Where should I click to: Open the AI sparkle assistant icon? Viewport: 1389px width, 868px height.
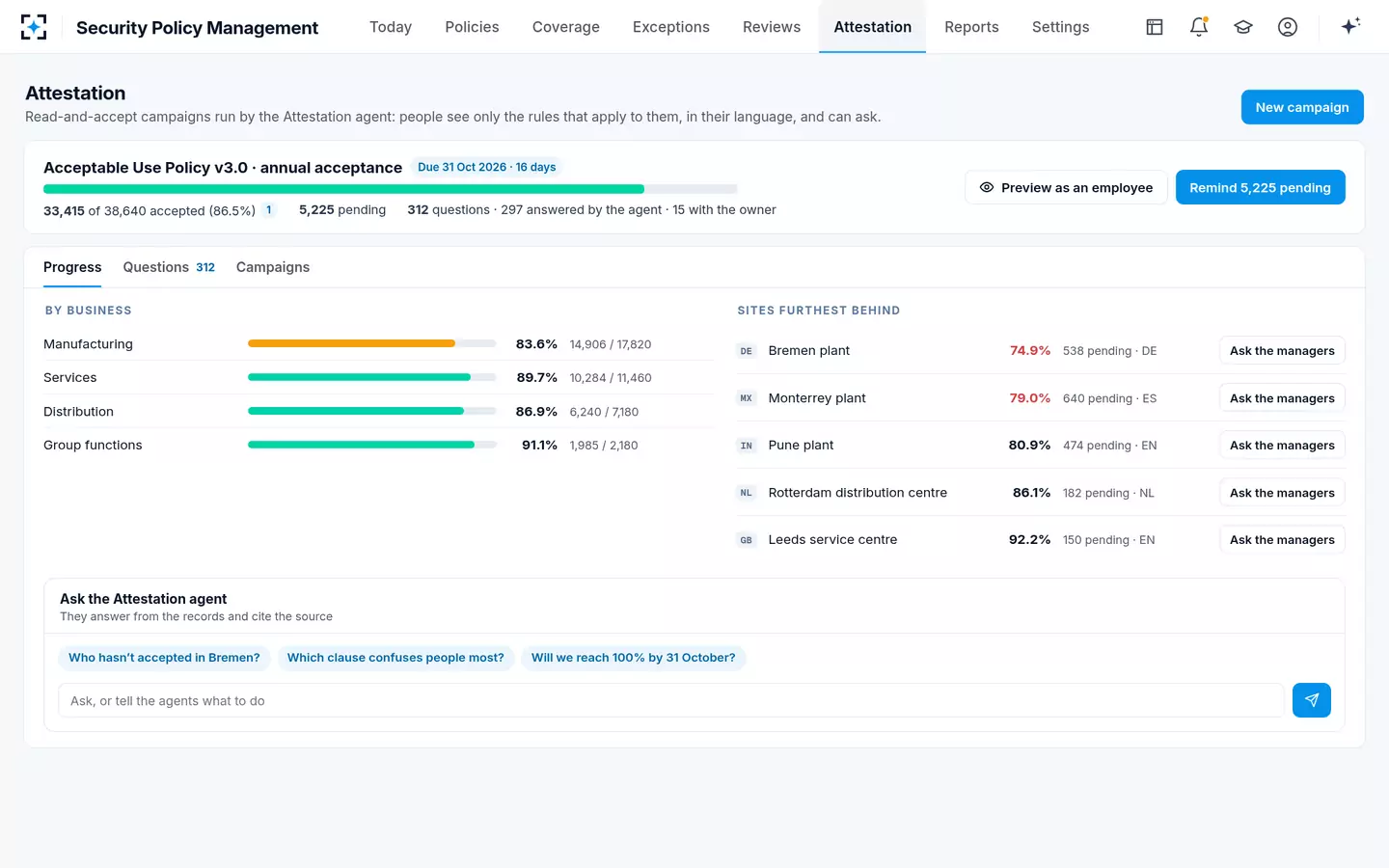point(1350,27)
